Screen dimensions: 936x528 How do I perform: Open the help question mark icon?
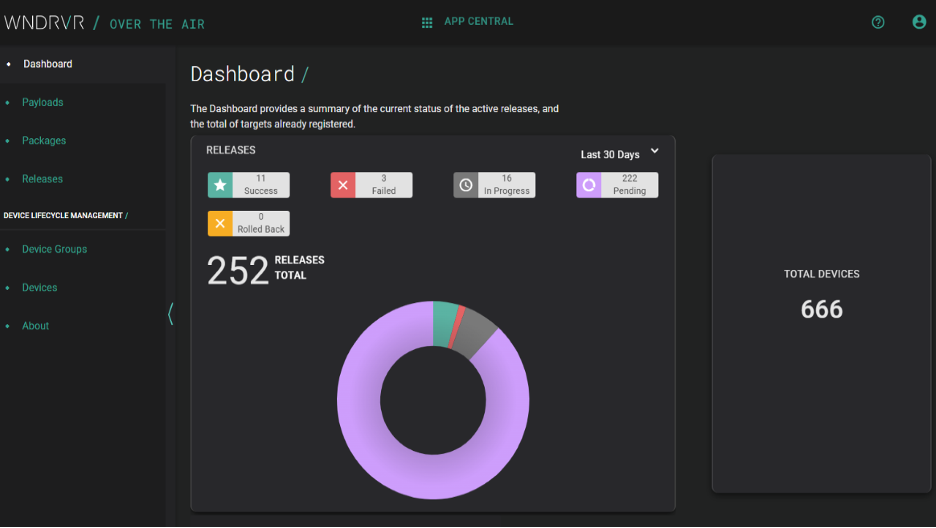[x=878, y=22]
